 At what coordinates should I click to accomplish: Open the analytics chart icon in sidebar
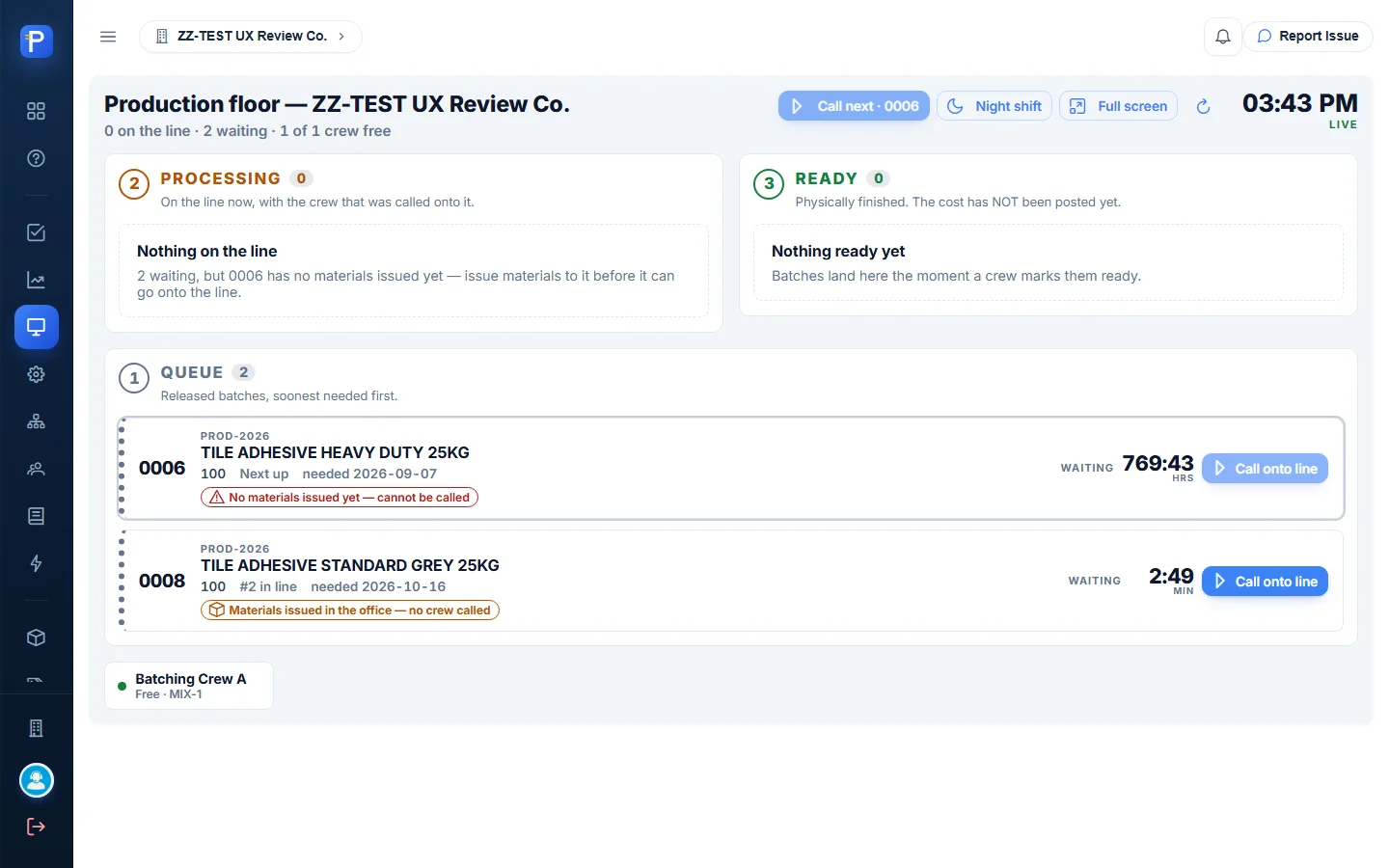point(36,280)
